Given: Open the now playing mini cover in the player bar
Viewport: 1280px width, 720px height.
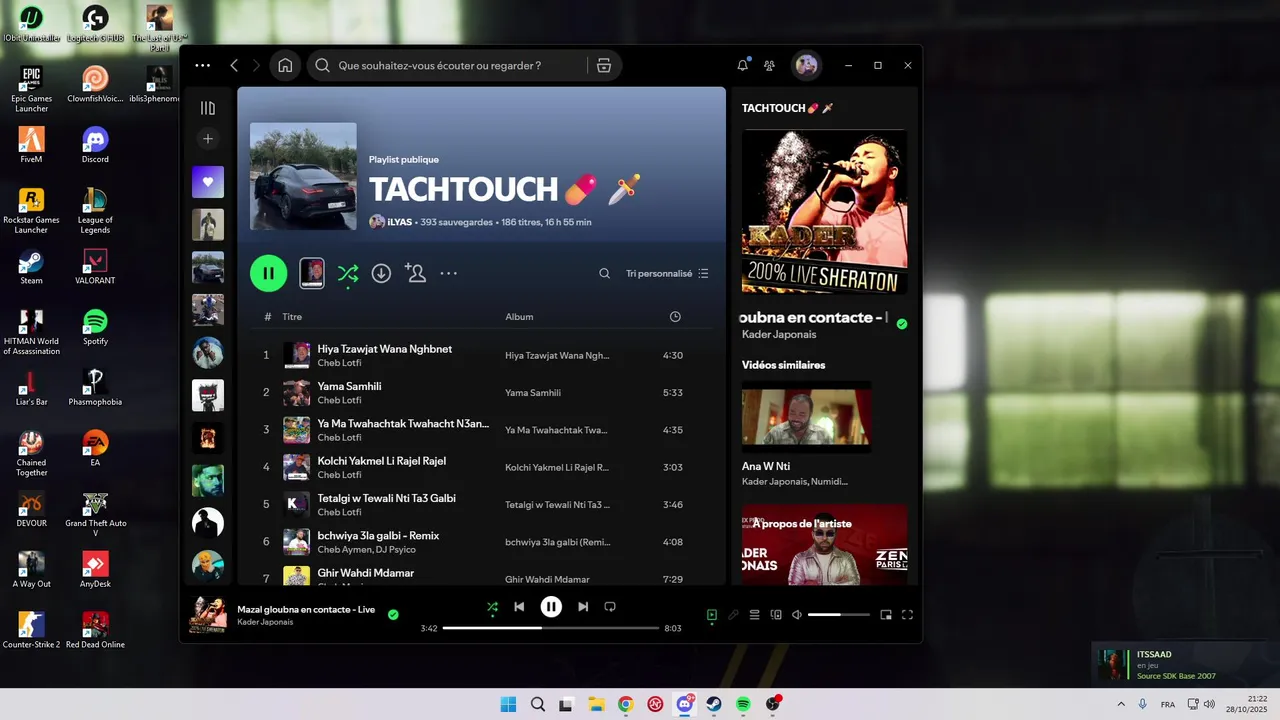Looking at the screenshot, I should coord(208,614).
